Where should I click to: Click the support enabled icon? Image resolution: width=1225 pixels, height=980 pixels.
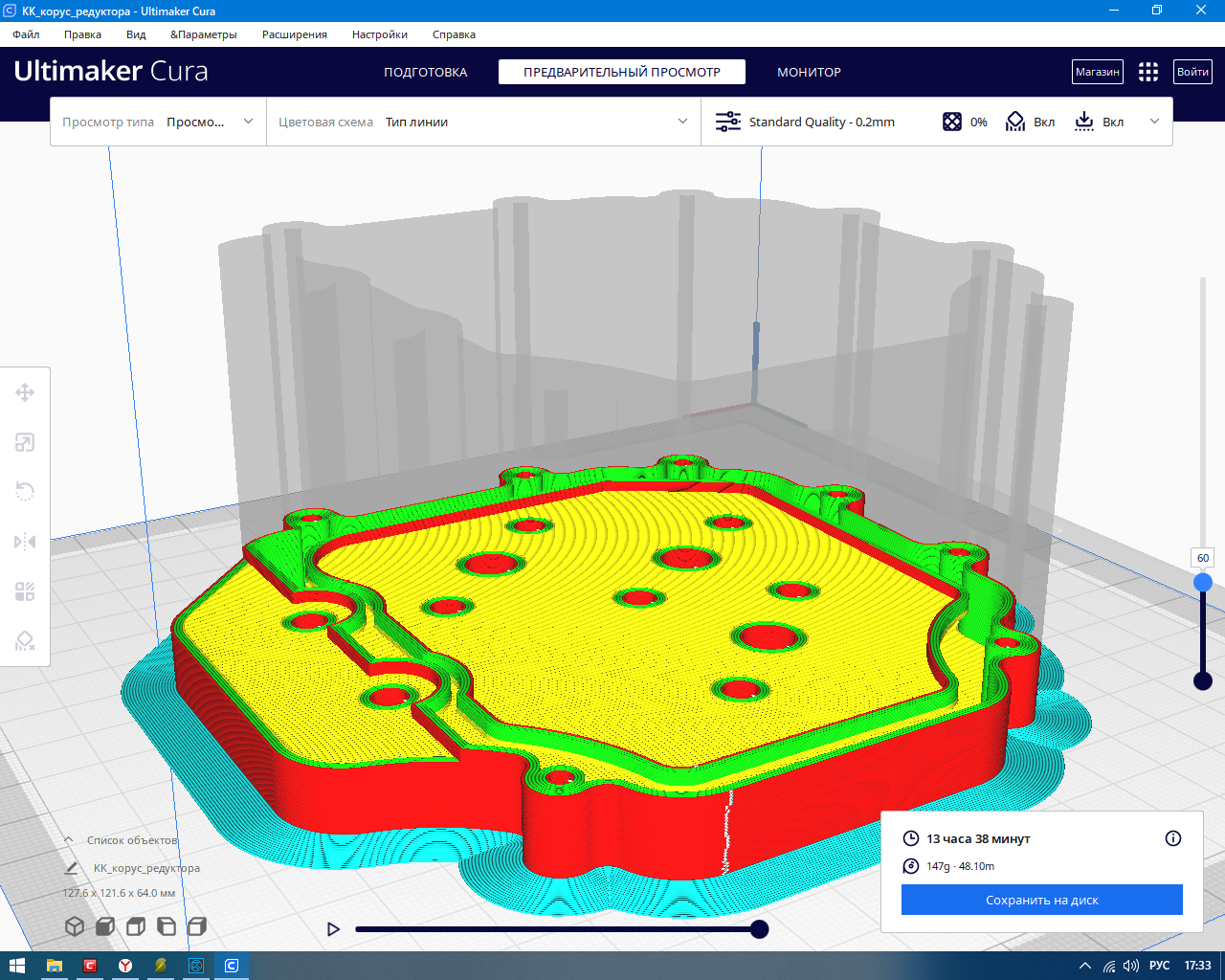(x=1015, y=122)
